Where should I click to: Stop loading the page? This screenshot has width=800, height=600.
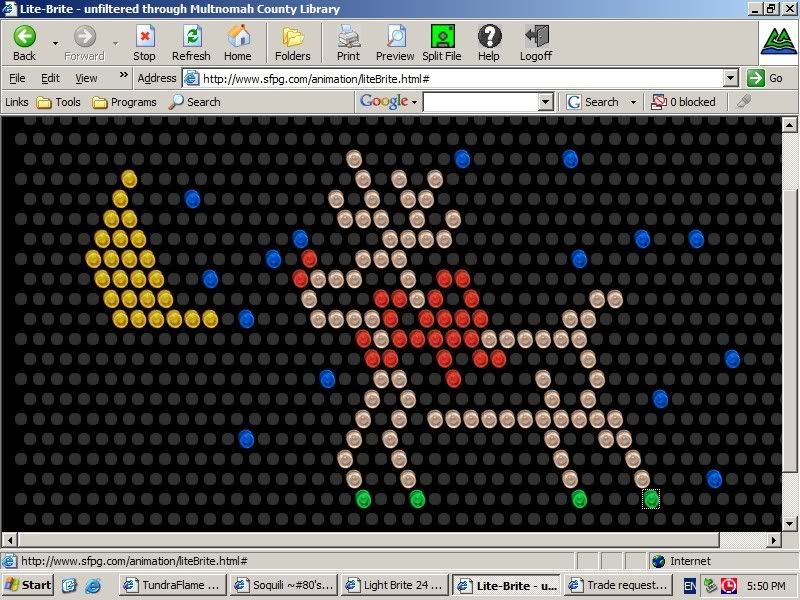(144, 43)
